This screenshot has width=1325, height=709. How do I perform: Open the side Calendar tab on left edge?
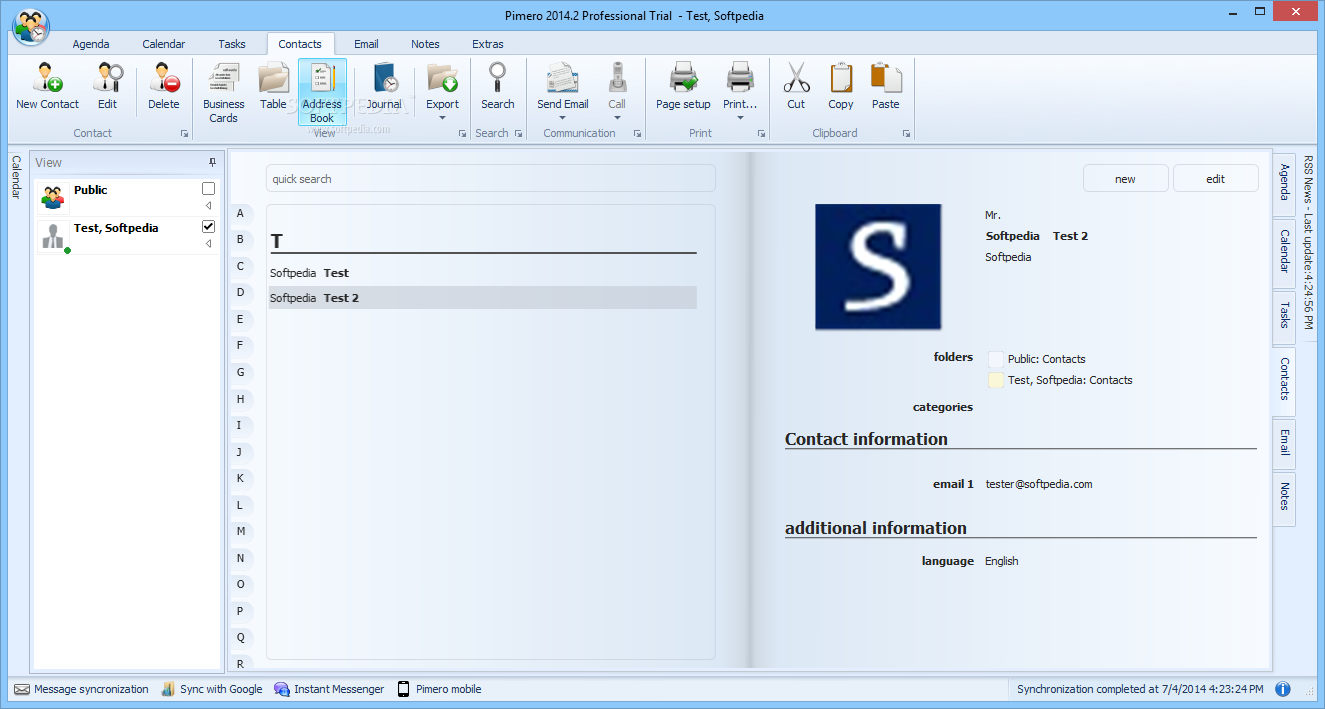(16, 178)
